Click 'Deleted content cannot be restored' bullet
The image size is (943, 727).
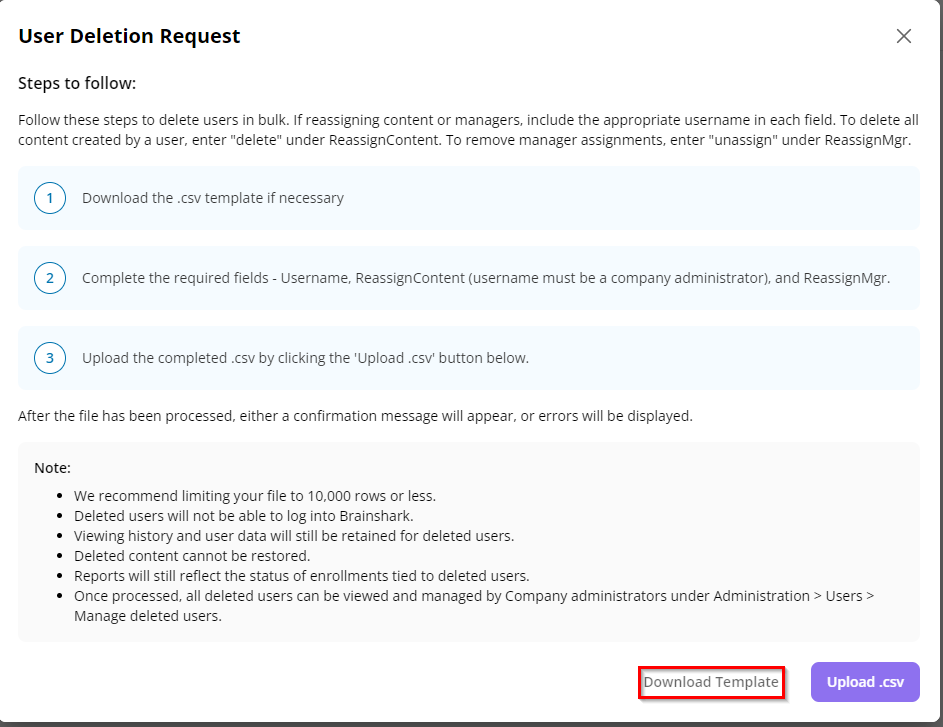pos(192,556)
